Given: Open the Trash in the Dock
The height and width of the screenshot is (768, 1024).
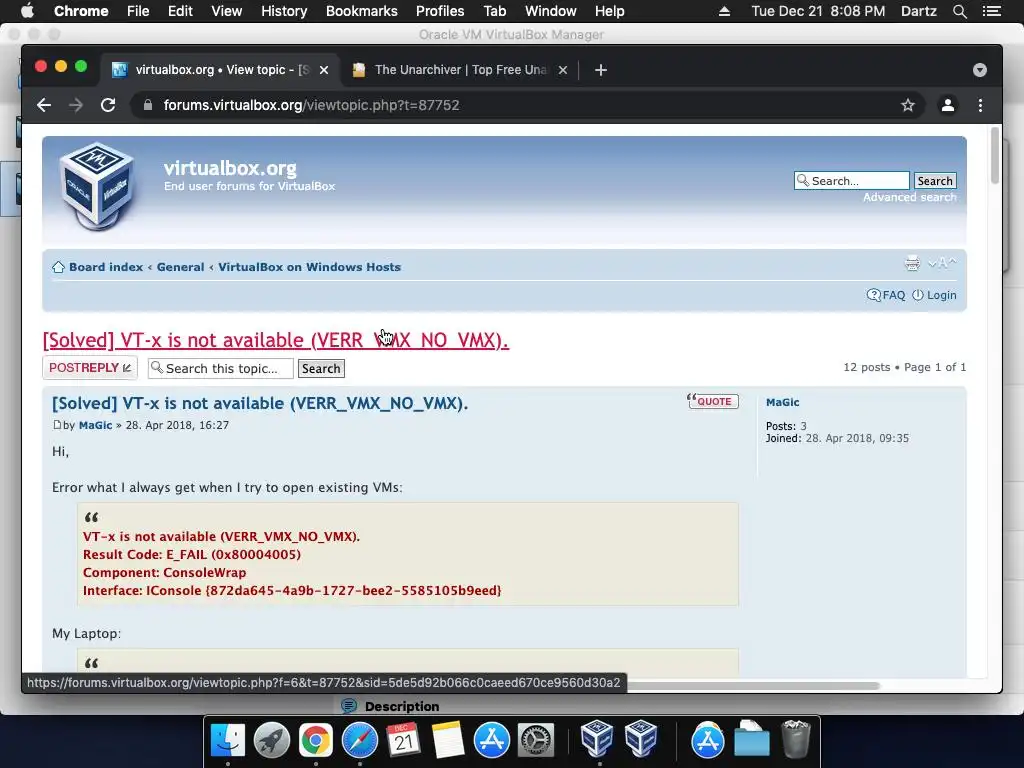Looking at the screenshot, I should pyautogui.click(x=795, y=740).
